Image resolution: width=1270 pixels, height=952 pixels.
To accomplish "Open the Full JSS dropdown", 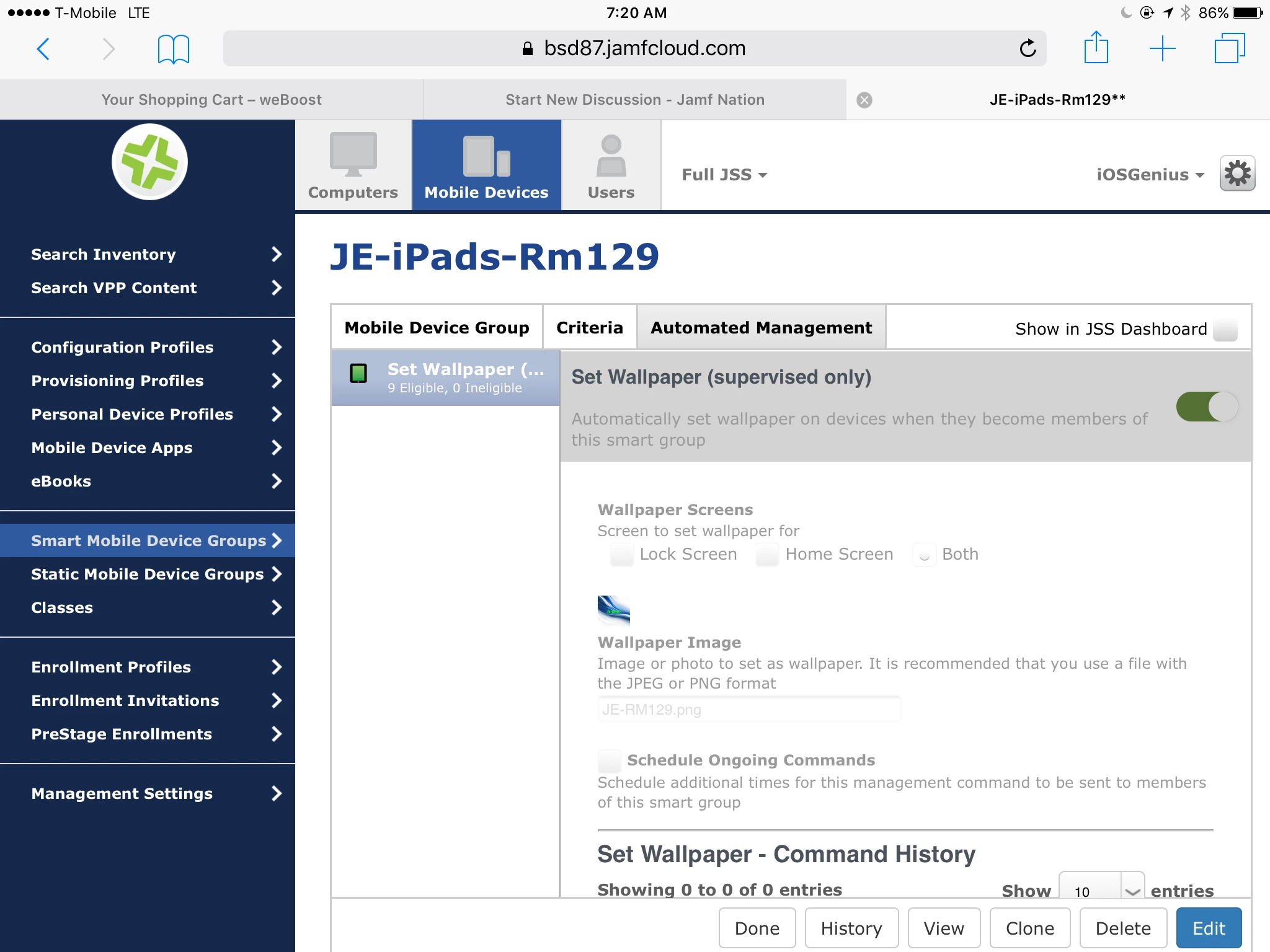I will click(724, 175).
